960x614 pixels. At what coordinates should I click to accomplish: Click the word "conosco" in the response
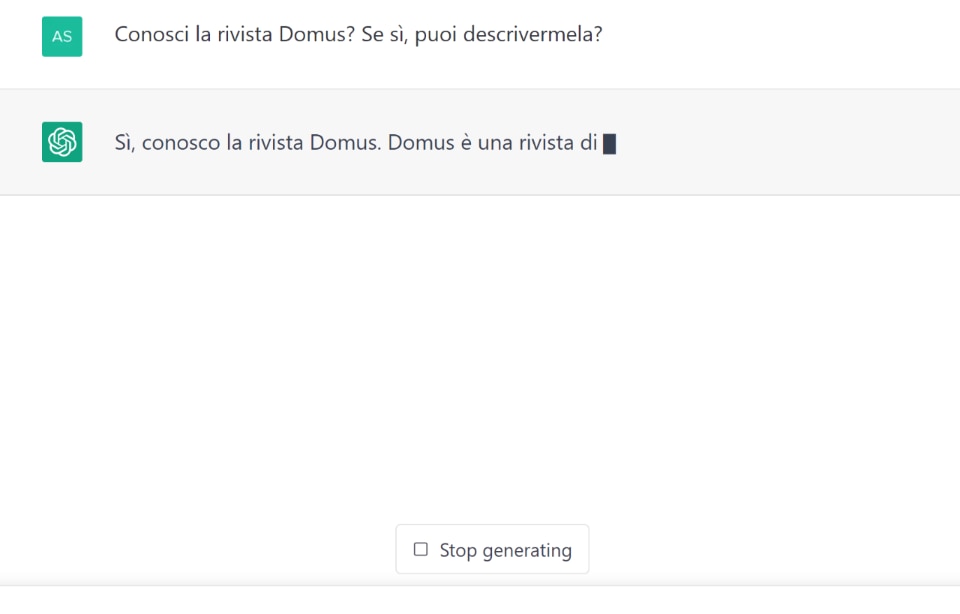(181, 143)
